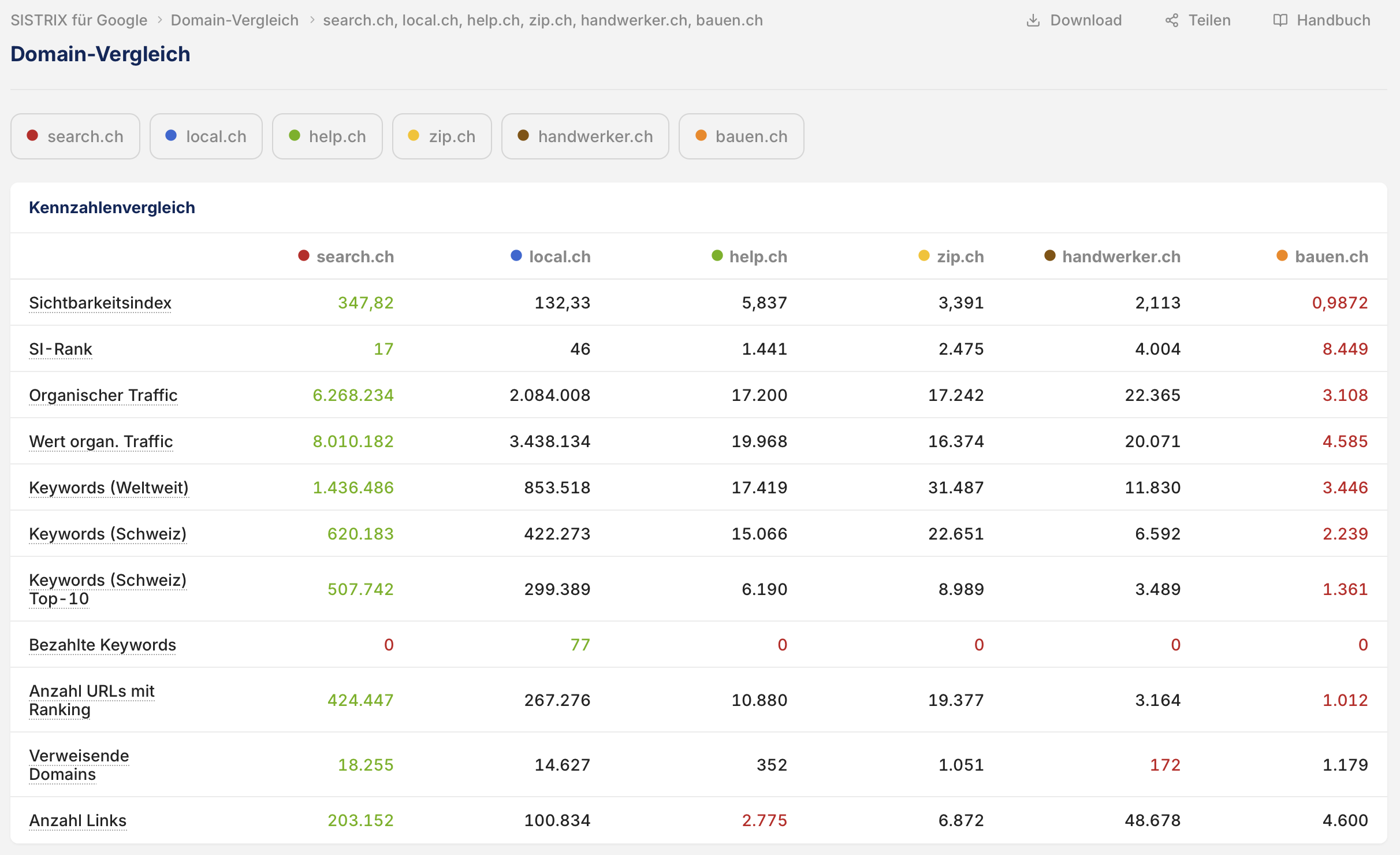Click the Download icon in the header
This screenshot has width=1400, height=855.
coord(1033,20)
